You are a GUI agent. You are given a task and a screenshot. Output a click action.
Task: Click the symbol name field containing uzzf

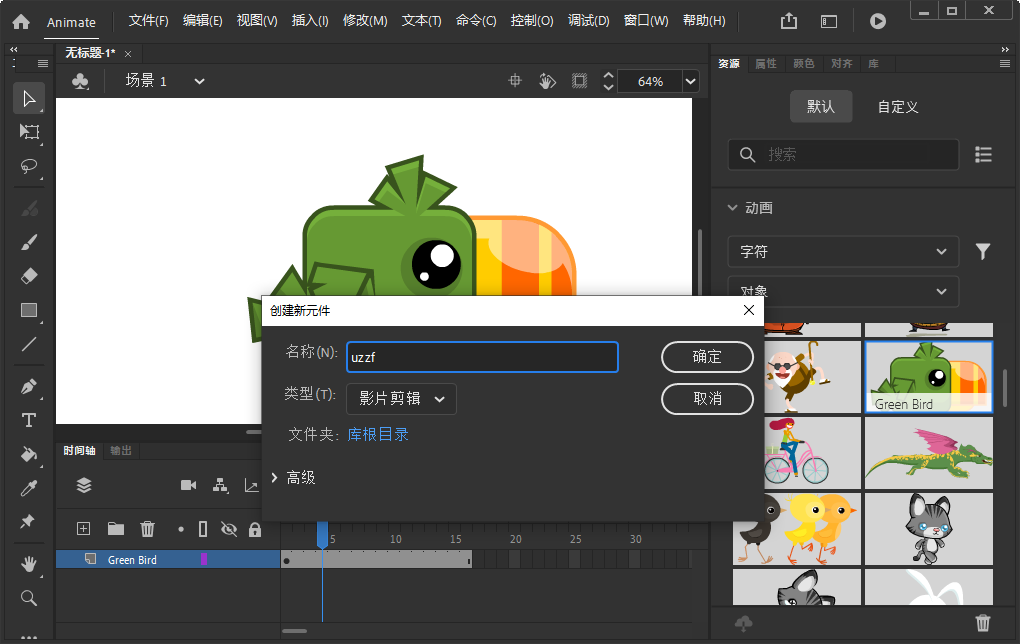tap(482, 357)
